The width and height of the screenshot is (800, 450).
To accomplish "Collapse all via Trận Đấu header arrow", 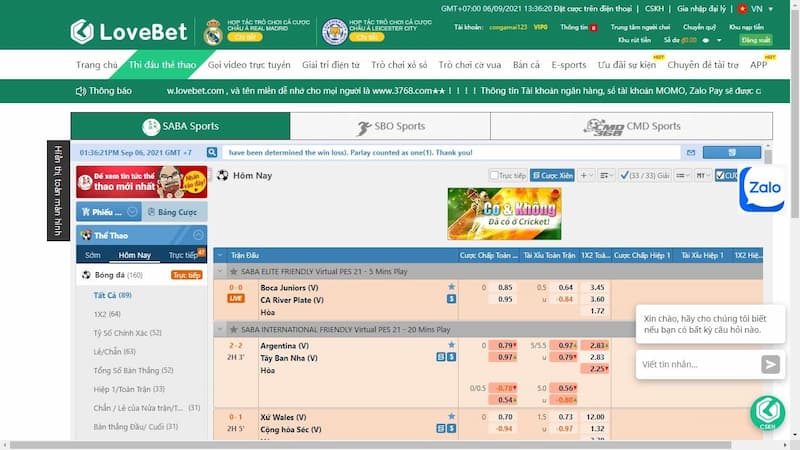I will (x=220, y=255).
